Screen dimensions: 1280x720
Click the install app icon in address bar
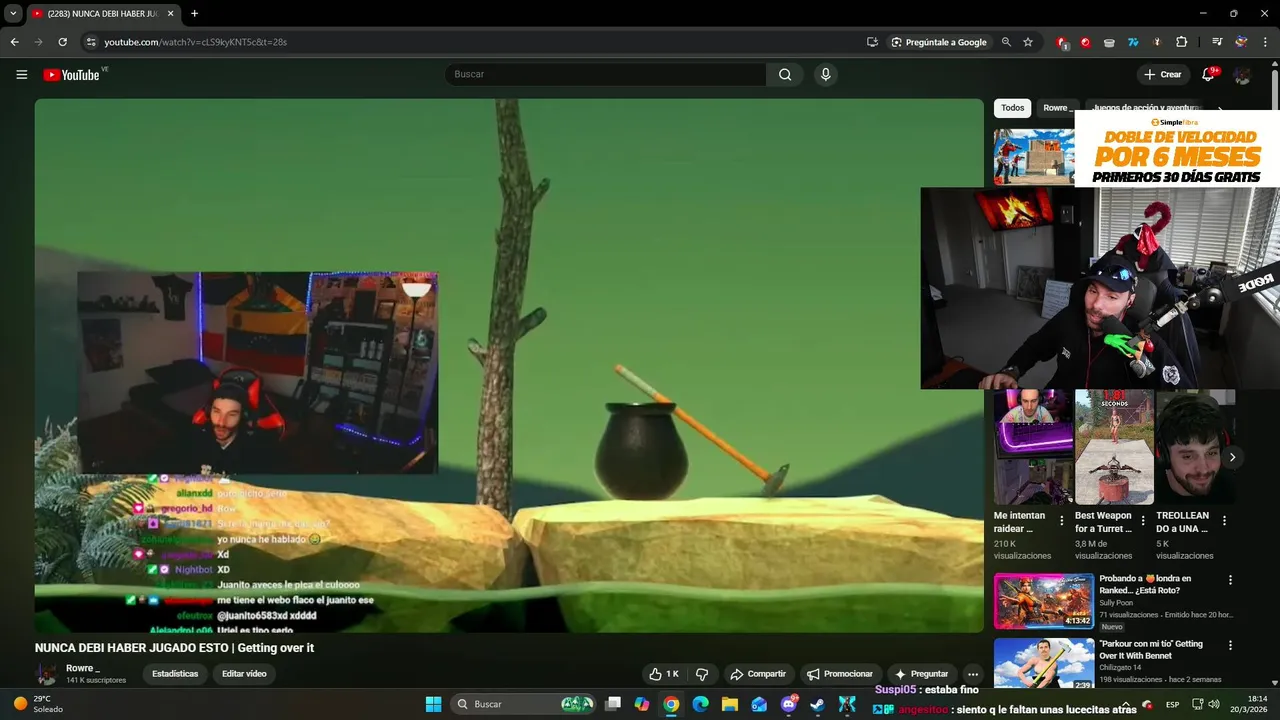click(872, 42)
